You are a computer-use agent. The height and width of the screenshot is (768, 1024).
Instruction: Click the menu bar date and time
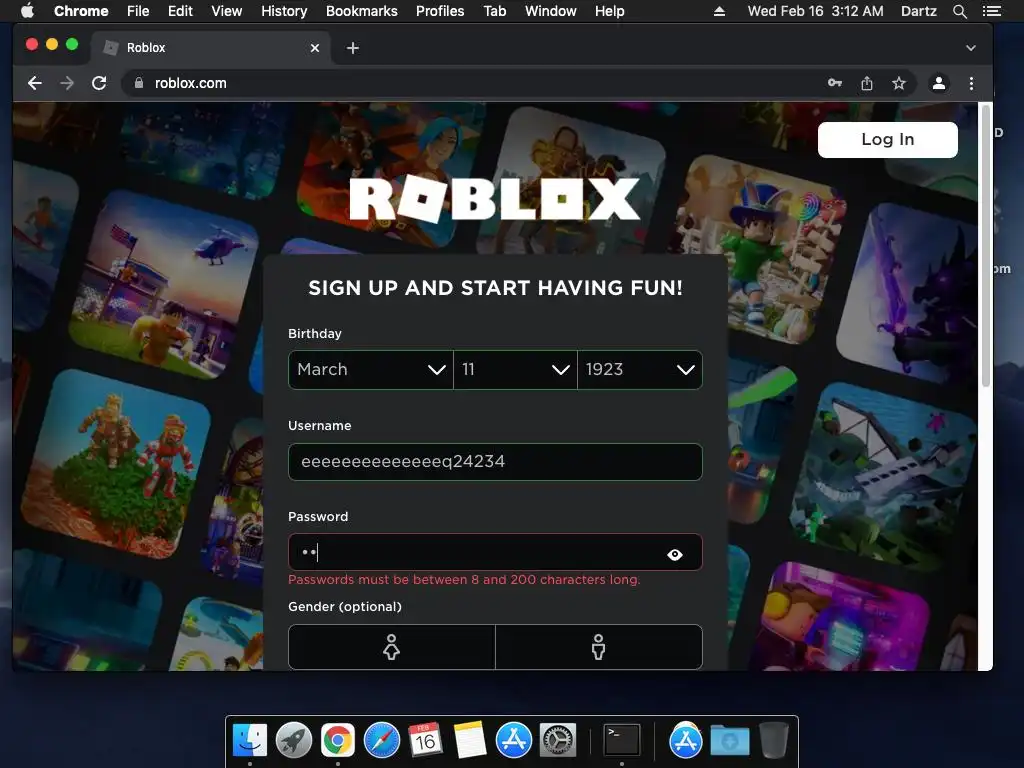[x=815, y=11]
